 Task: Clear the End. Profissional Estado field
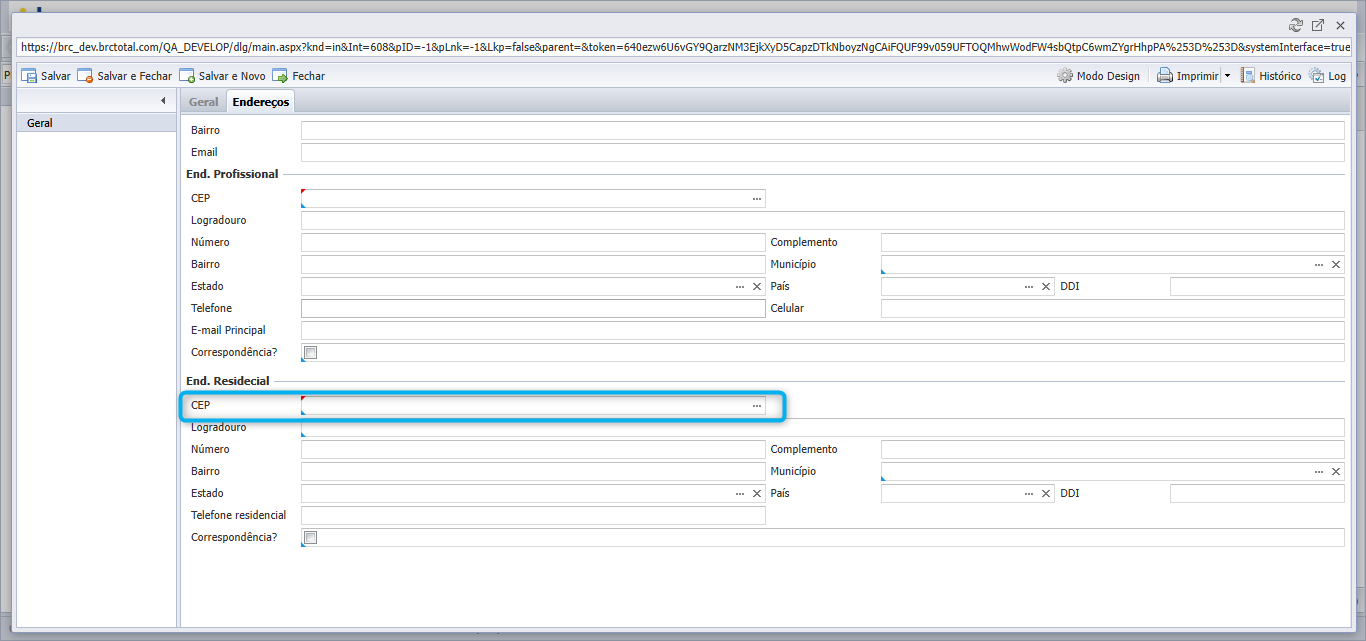(757, 286)
